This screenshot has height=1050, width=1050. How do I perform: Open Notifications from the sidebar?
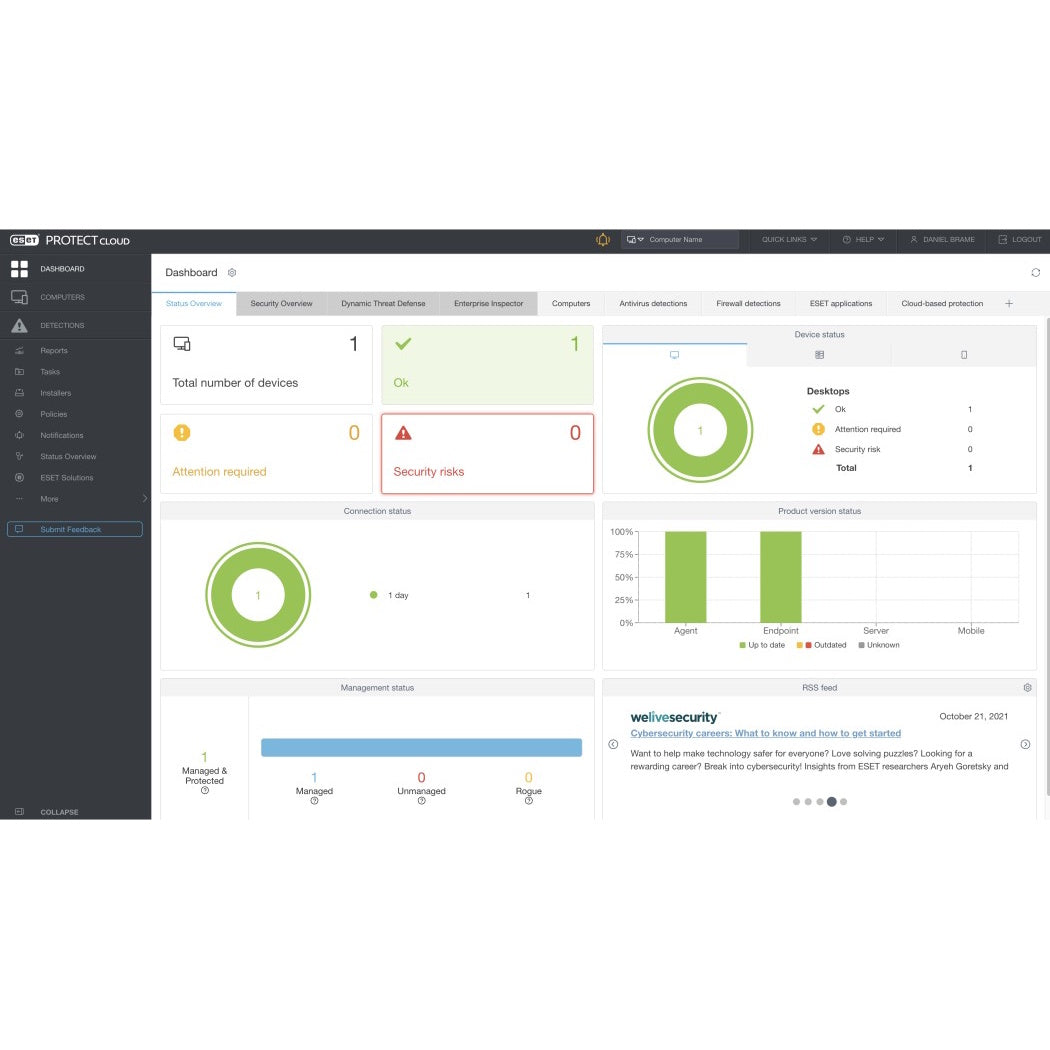point(62,435)
